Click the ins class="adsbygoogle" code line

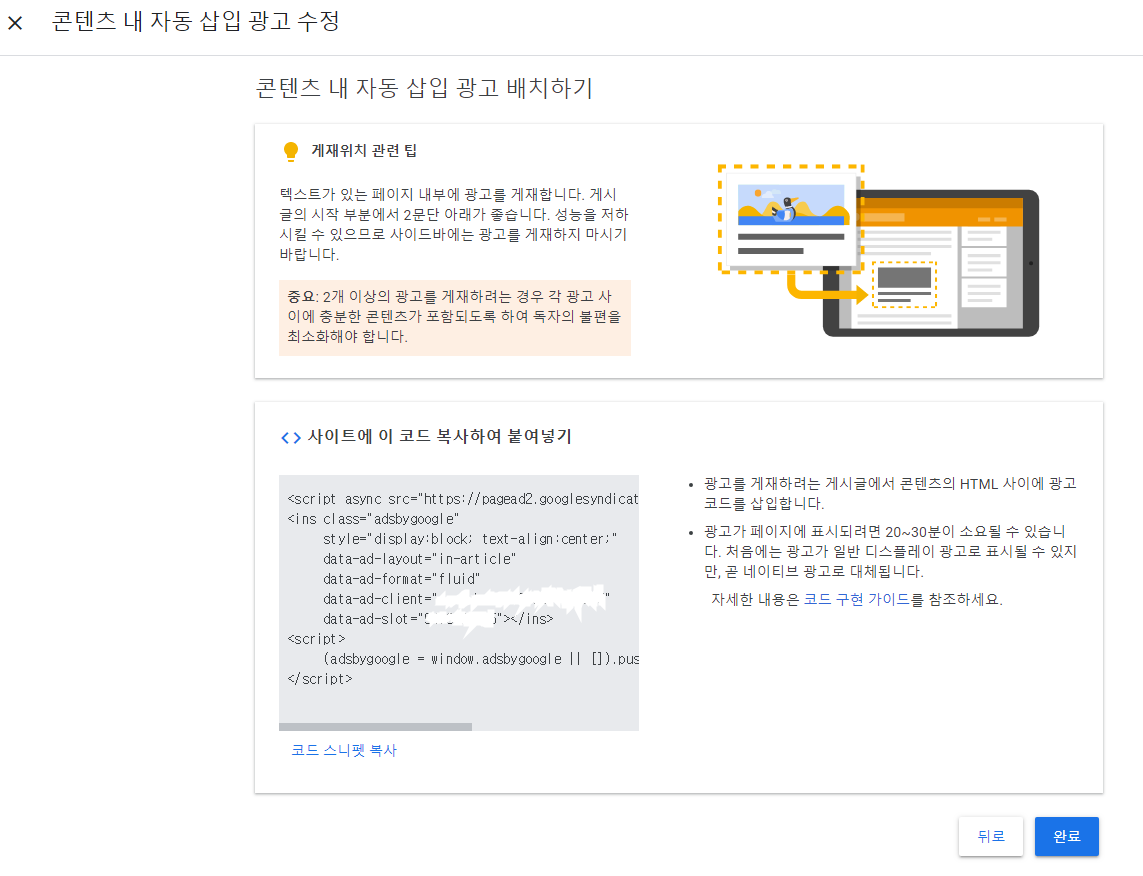[373, 519]
